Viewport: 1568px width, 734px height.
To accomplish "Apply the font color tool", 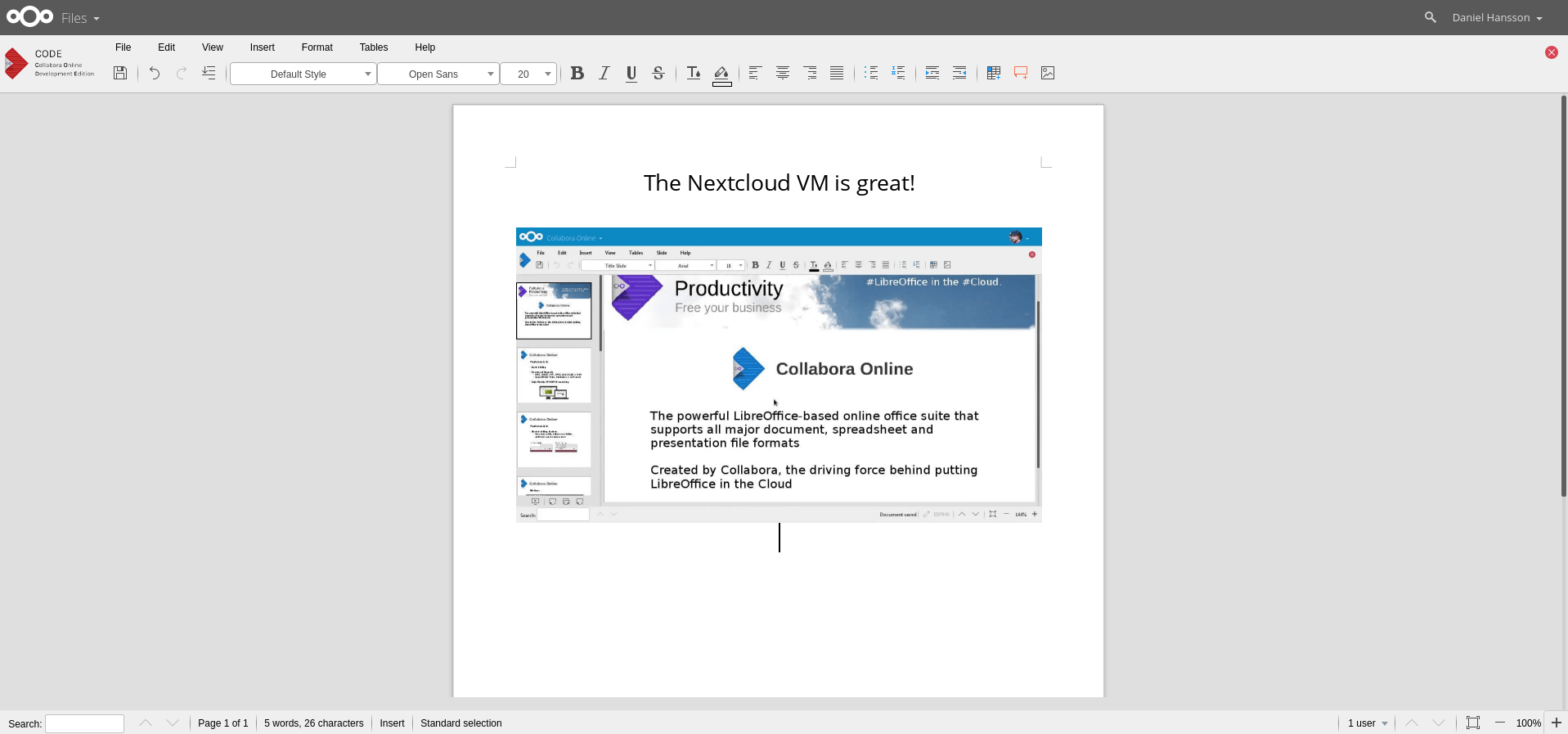I will [694, 73].
